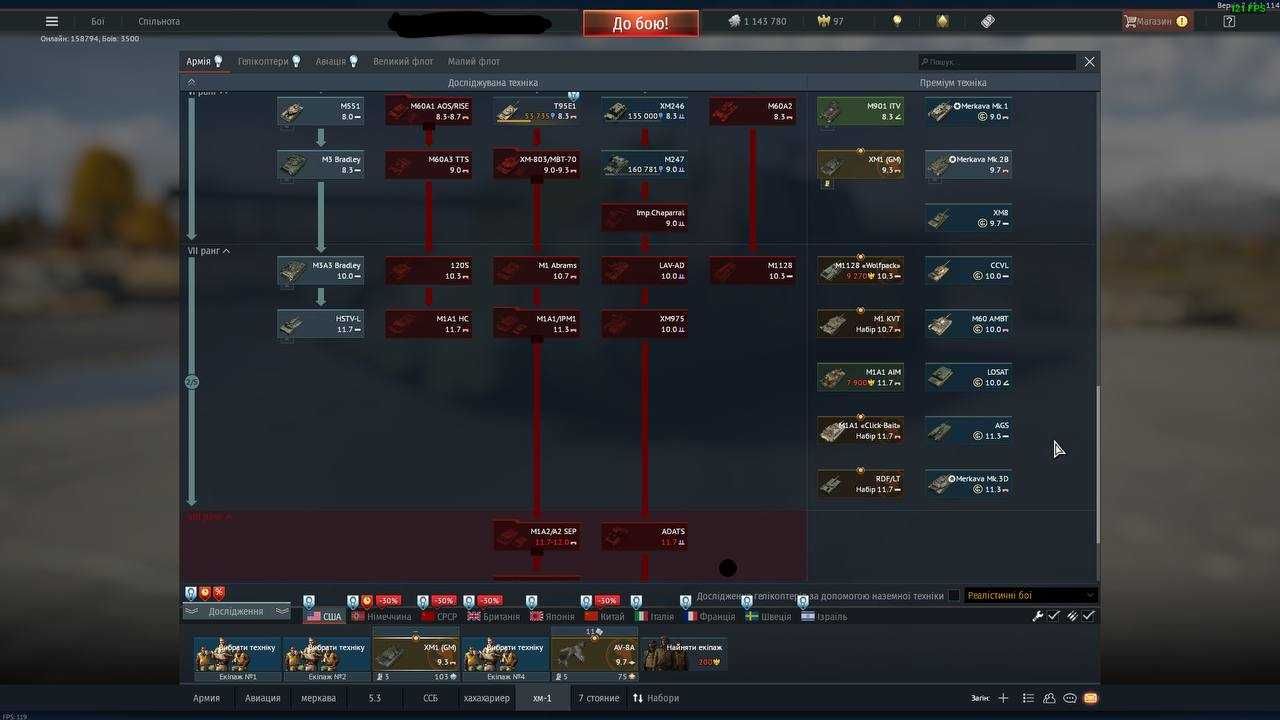The height and width of the screenshot is (720, 1280).
Task: Select the M247 vehicle card
Action: 644,165
